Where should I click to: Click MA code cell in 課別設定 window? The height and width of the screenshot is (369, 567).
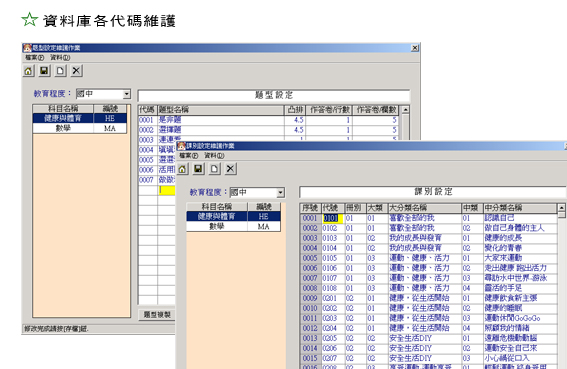coord(264,226)
